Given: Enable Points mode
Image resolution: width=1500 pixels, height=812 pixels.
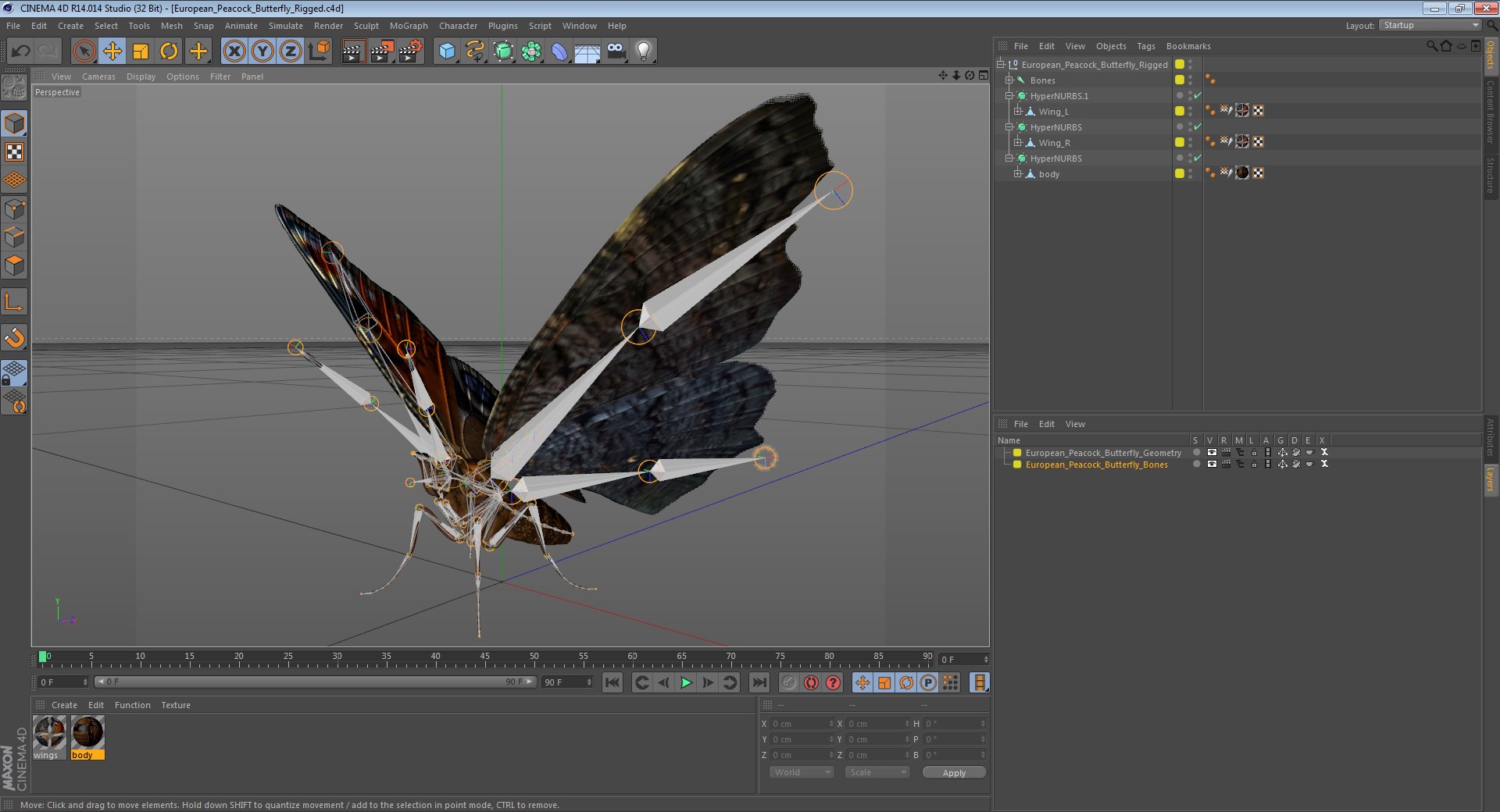Looking at the screenshot, I should [14, 209].
